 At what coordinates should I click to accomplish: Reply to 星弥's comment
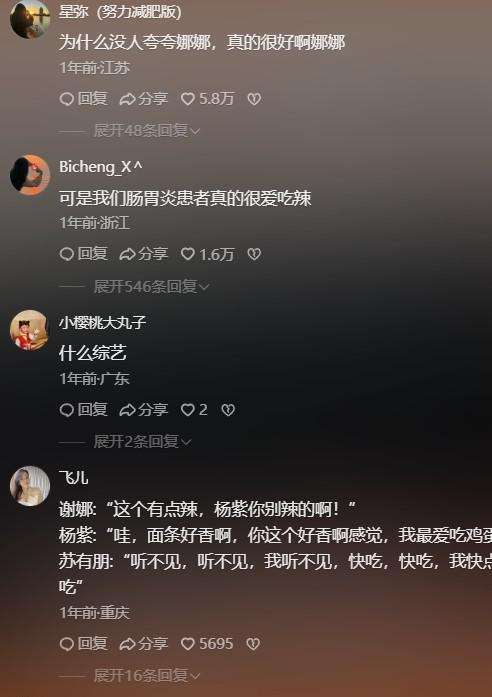point(84,99)
